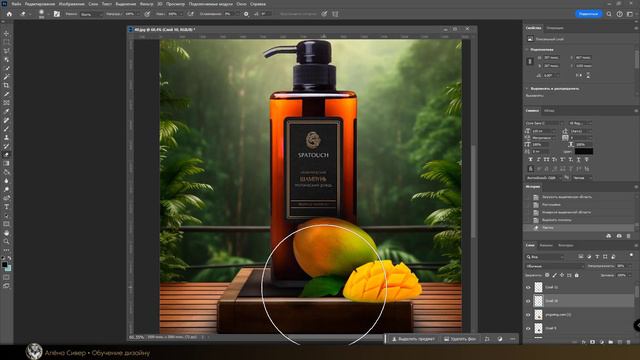Click the flip vertical icon in Properties

click(588, 75)
